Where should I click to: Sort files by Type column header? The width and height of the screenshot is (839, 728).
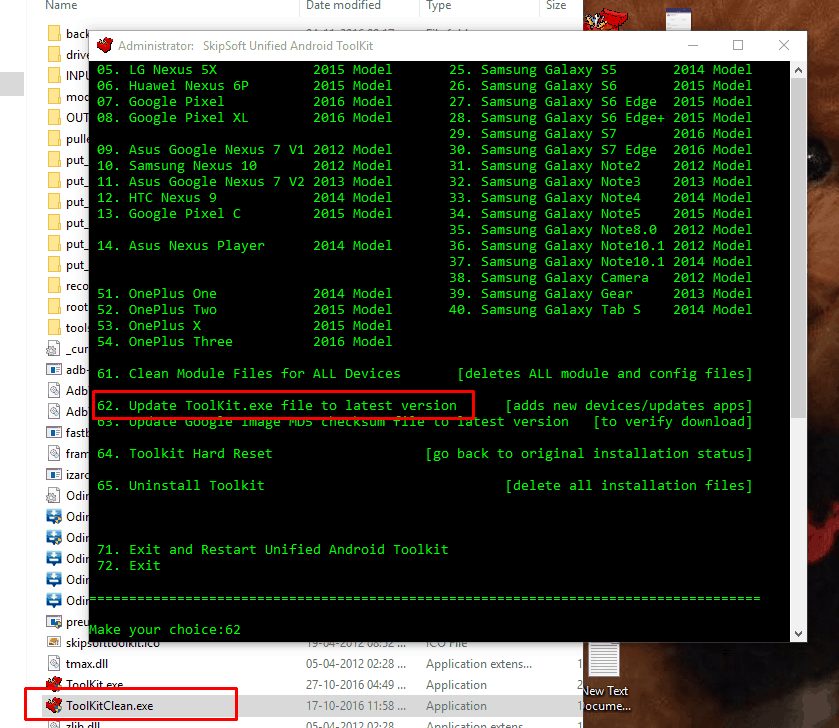[x=439, y=5]
